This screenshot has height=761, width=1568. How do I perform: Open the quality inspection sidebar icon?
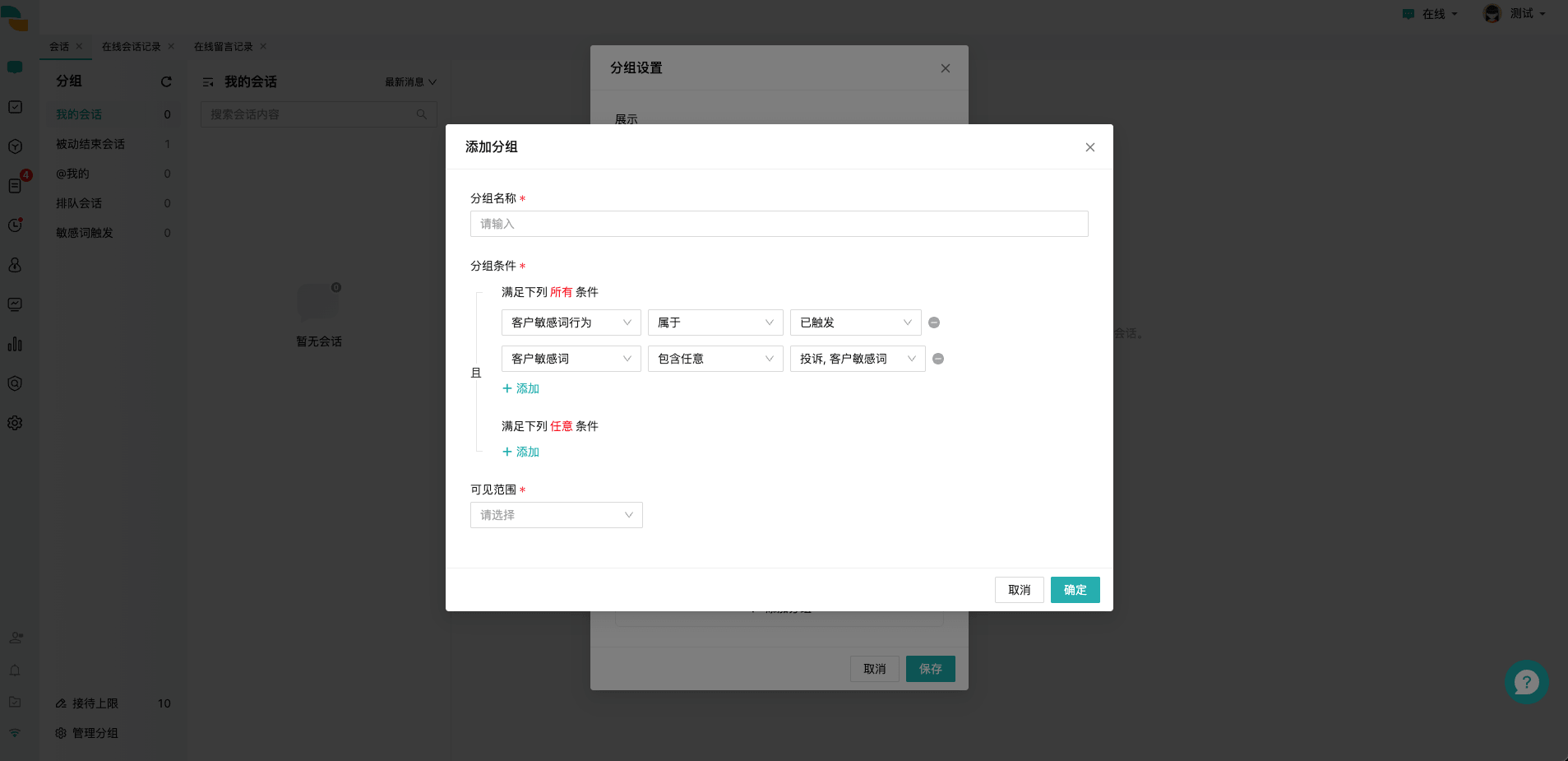click(15, 383)
